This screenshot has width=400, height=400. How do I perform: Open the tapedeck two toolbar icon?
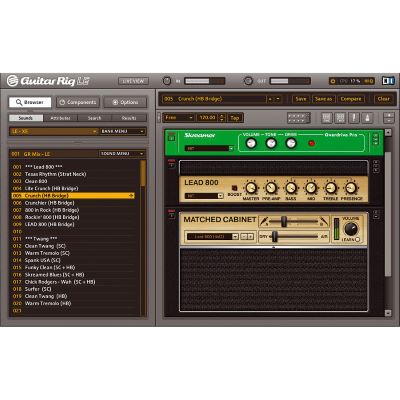[x=340, y=118]
